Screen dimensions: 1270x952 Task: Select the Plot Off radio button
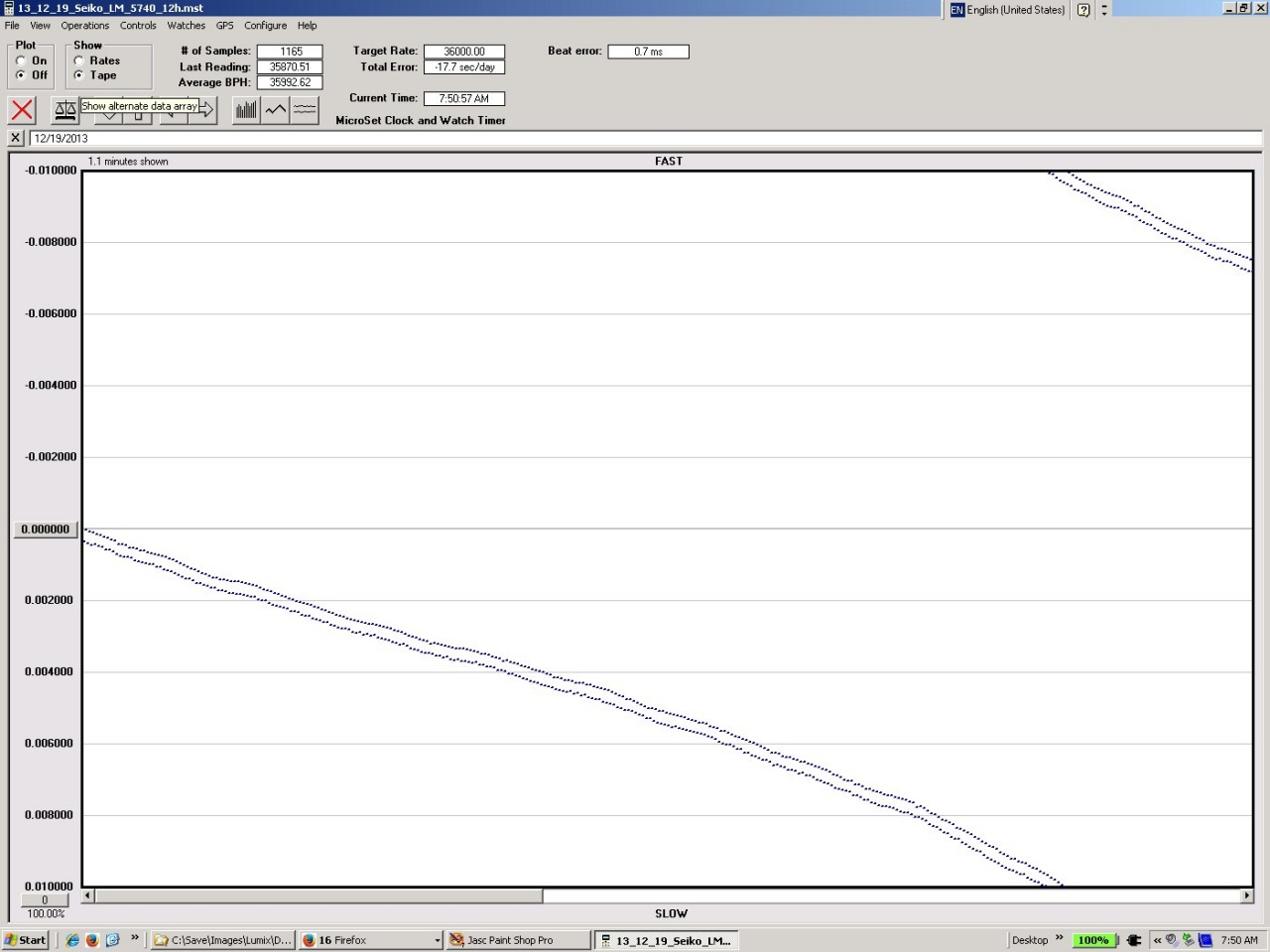21,75
